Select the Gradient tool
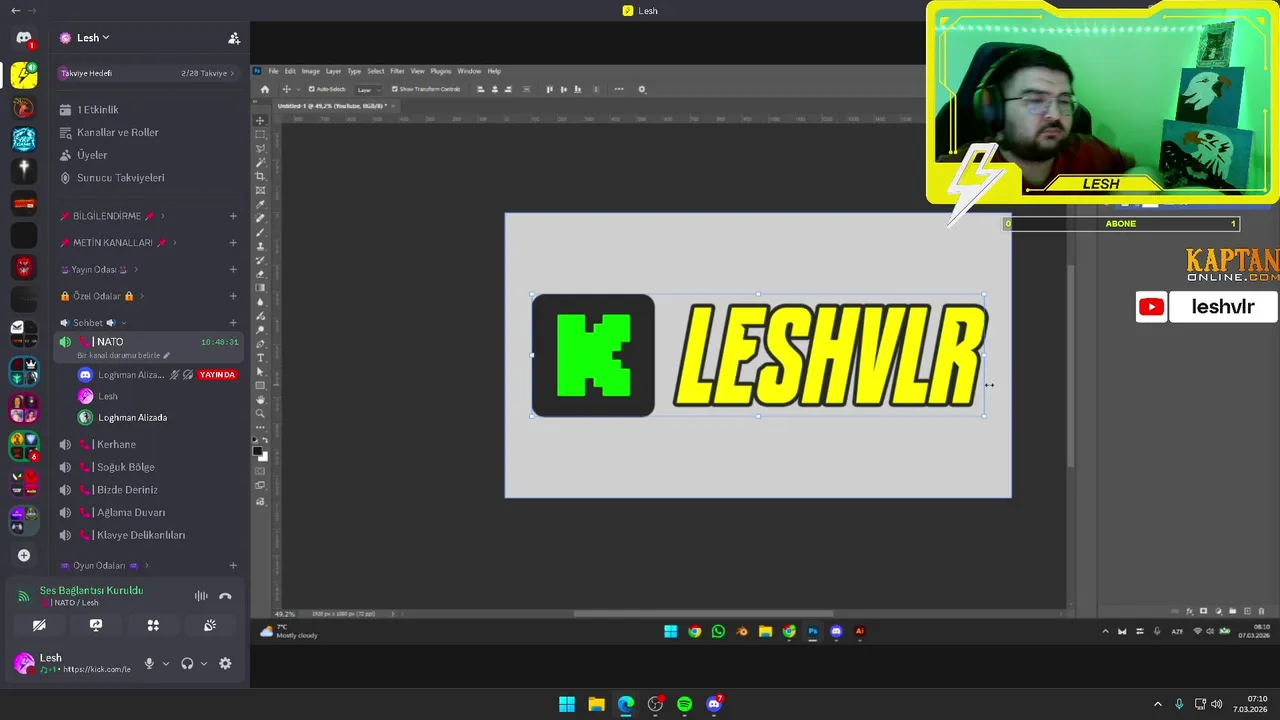The width and height of the screenshot is (1280, 720). (x=260, y=287)
